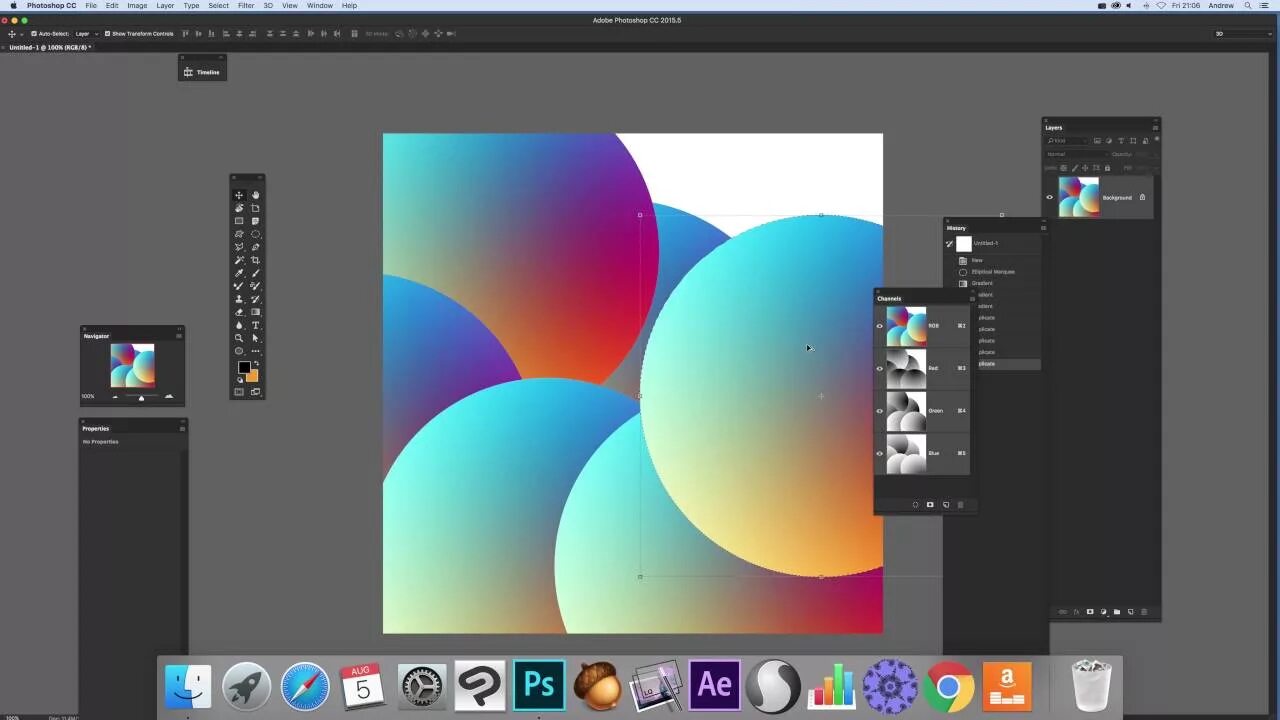Select the Brush tool
This screenshot has width=1280, height=720.
point(255,273)
